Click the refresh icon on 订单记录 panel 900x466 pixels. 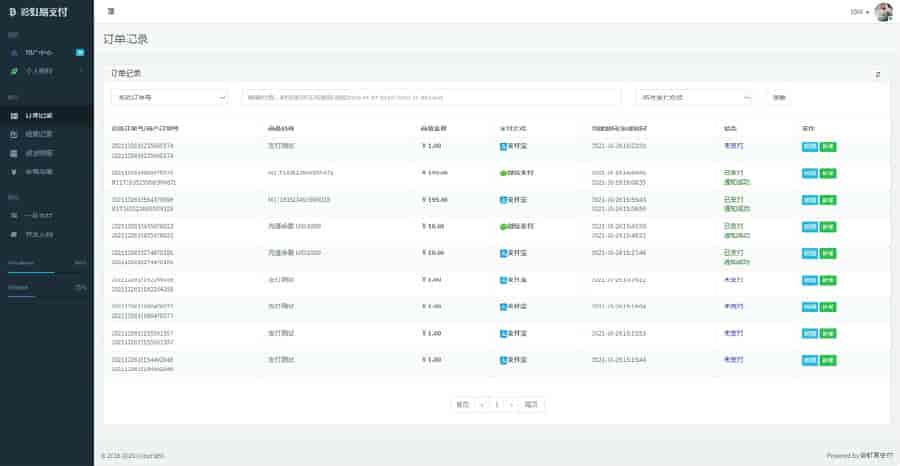[878, 74]
